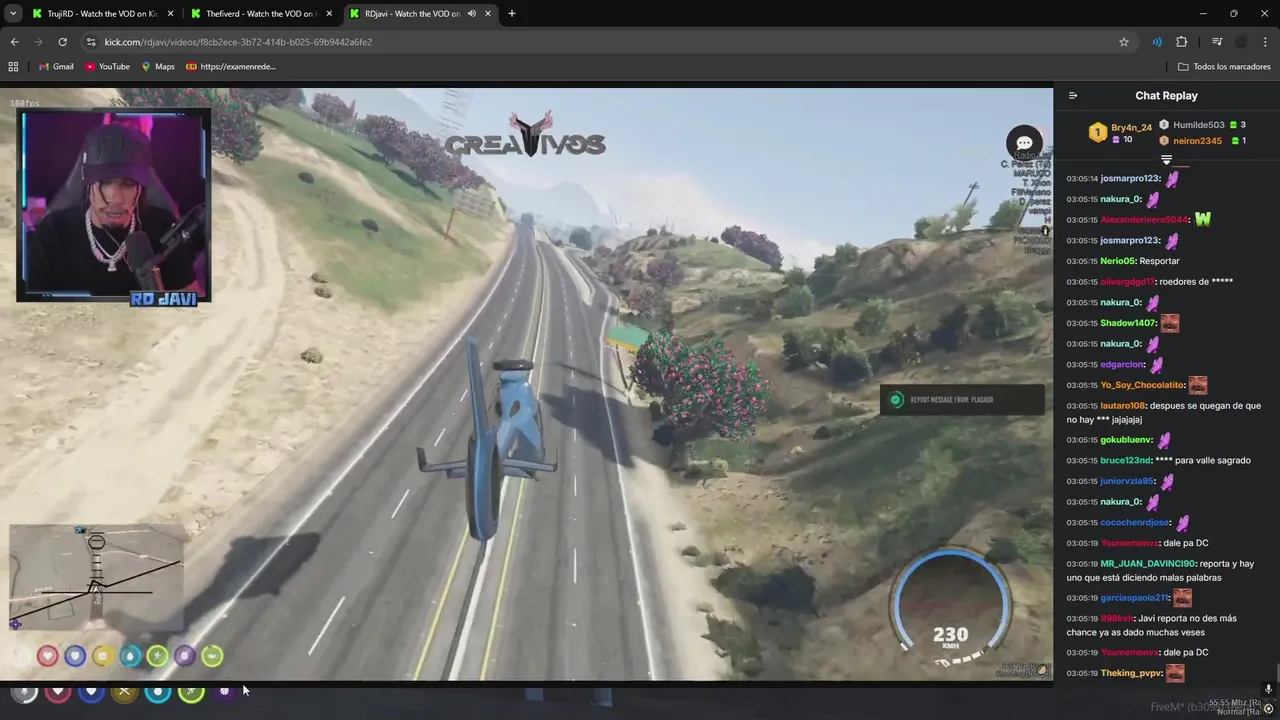This screenshot has width=1280, height=720.
Task: Click username juniorvzla95 in chat
Action: [1128, 482]
